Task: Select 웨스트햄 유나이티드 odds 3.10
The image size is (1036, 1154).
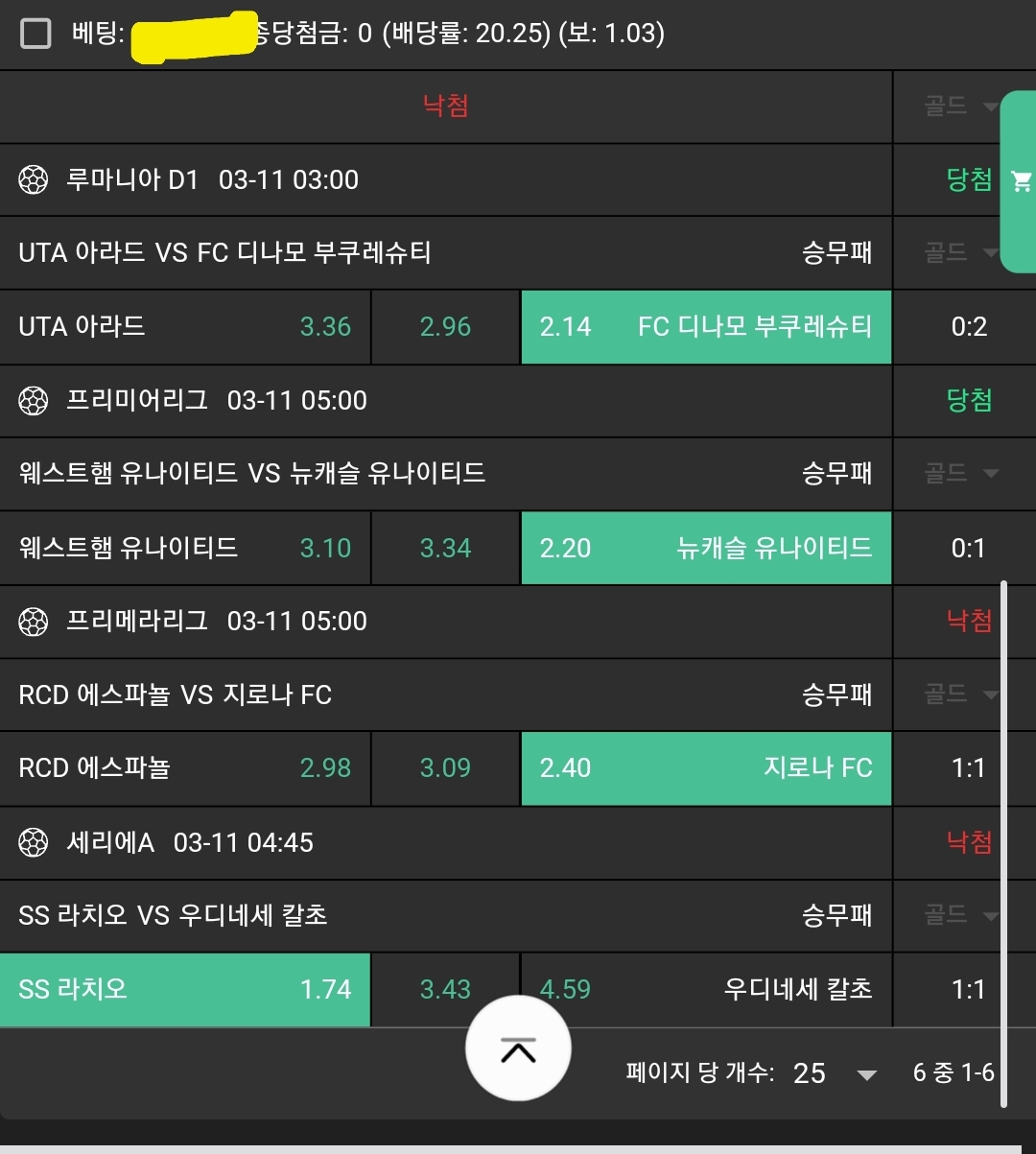Action: [185, 548]
